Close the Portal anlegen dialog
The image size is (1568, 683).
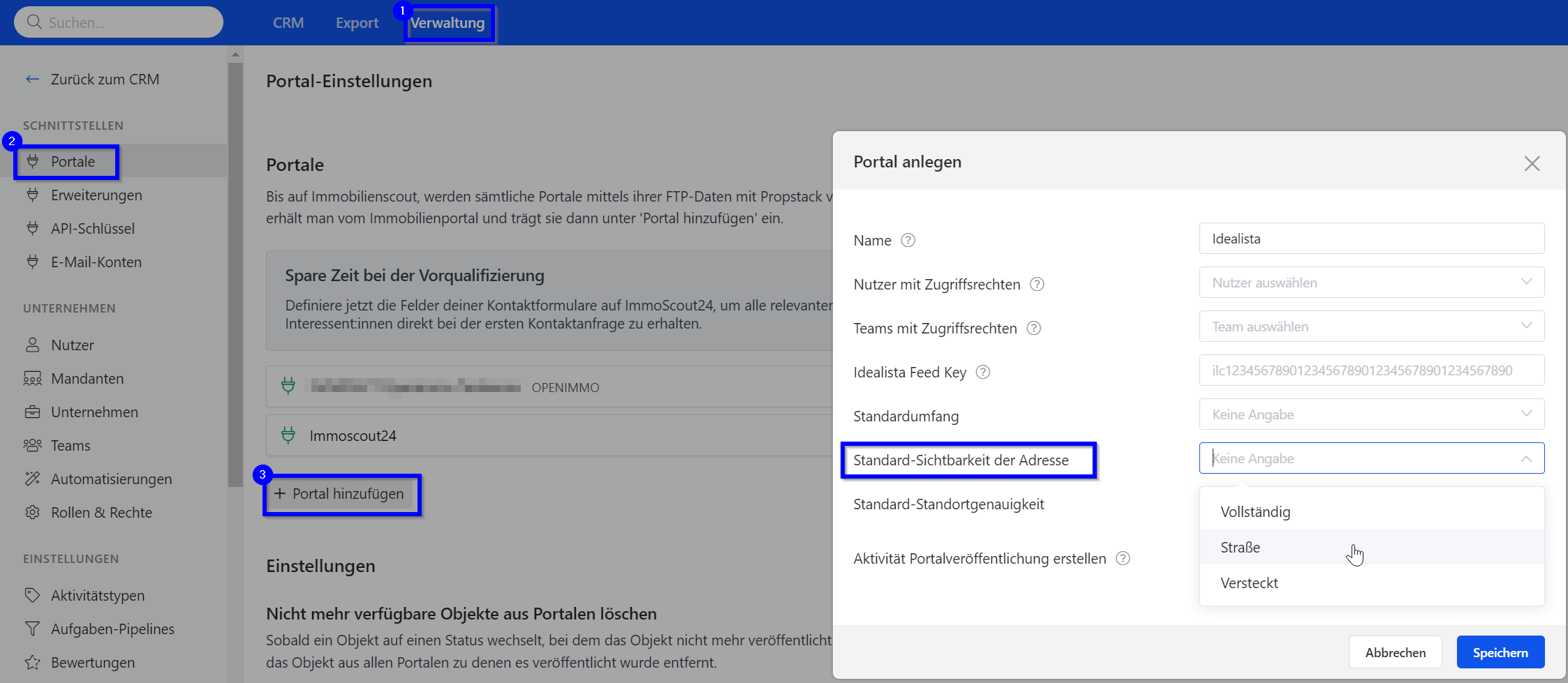coord(1532,164)
